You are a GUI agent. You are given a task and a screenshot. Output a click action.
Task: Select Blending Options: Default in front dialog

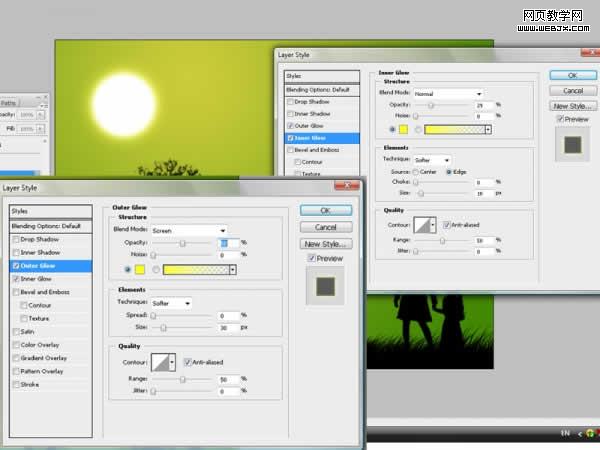click(x=51, y=226)
